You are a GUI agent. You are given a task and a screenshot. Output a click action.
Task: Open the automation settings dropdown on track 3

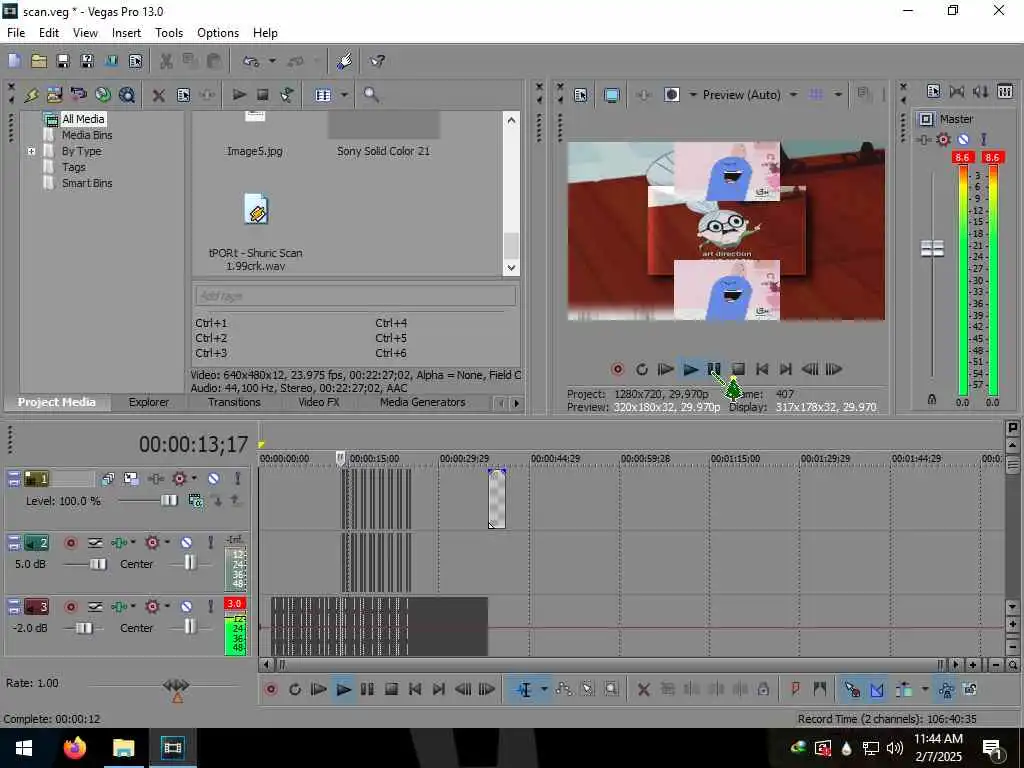tap(133, 606)
